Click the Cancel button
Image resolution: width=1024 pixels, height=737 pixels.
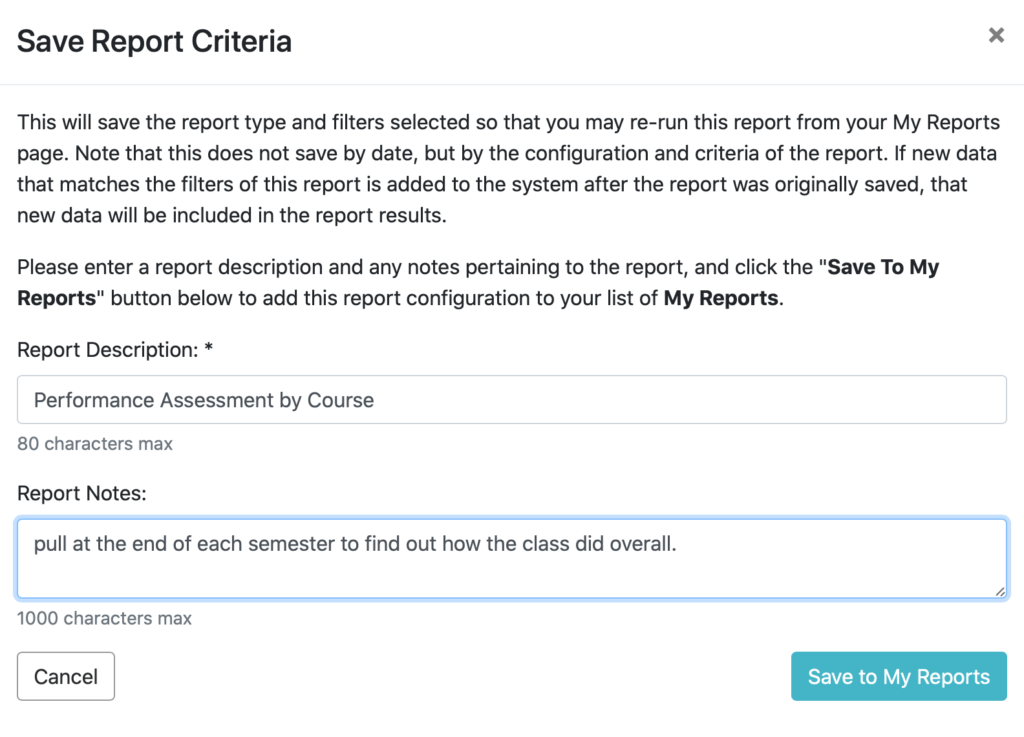tap(66, 676)
